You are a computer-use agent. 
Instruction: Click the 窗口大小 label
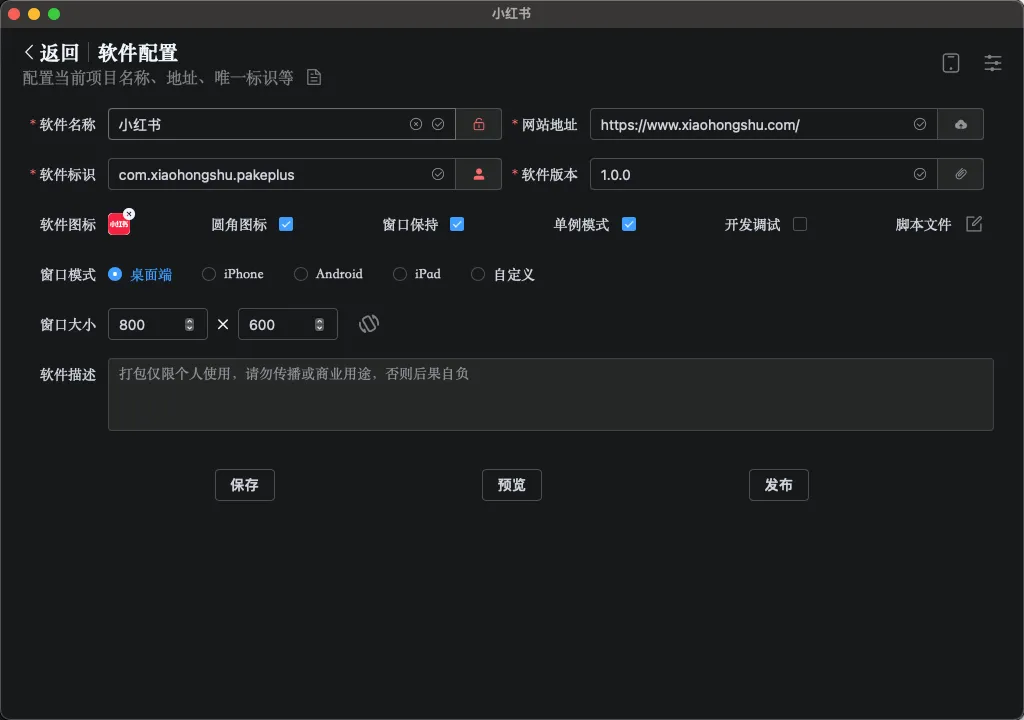click(68, 325)
